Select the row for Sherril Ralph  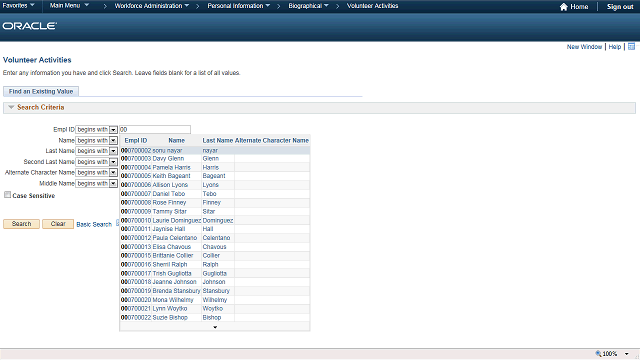coord(215,264)
